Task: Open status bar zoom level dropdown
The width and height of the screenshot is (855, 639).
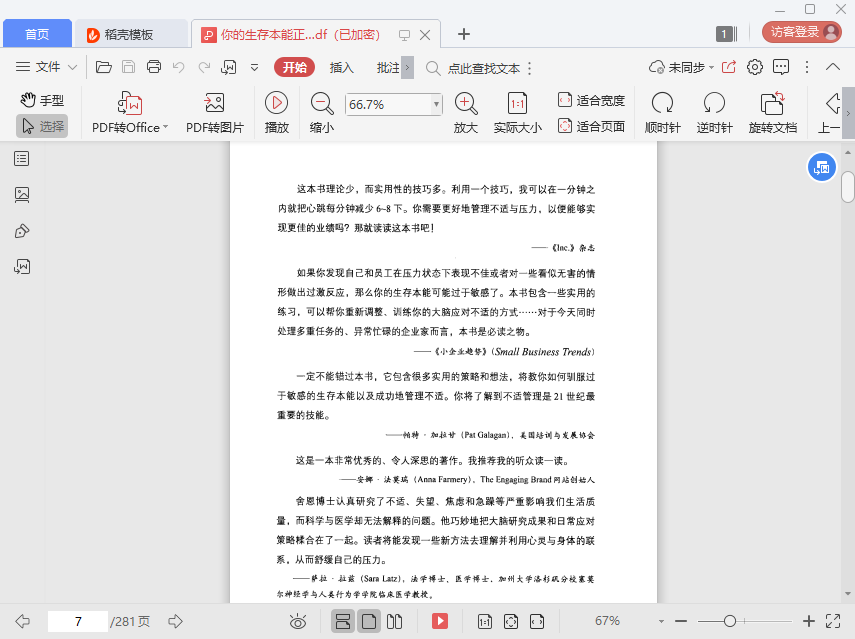Action: point(661,621)
